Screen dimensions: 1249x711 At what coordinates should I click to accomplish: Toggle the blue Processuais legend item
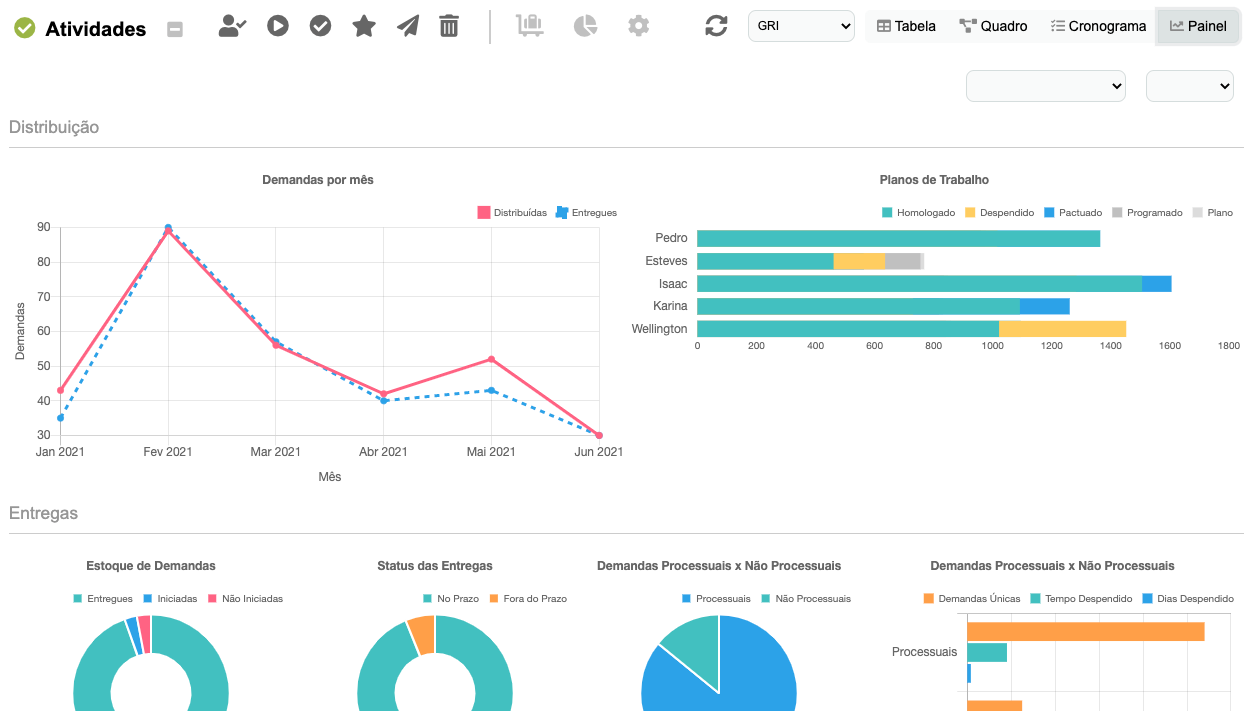(x=716, y=599)
